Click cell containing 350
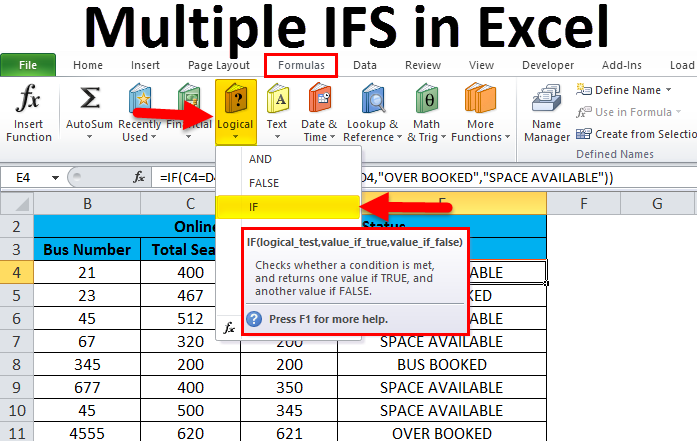The image size is (697, 441). pyautogui.click(x=289, y=388)
